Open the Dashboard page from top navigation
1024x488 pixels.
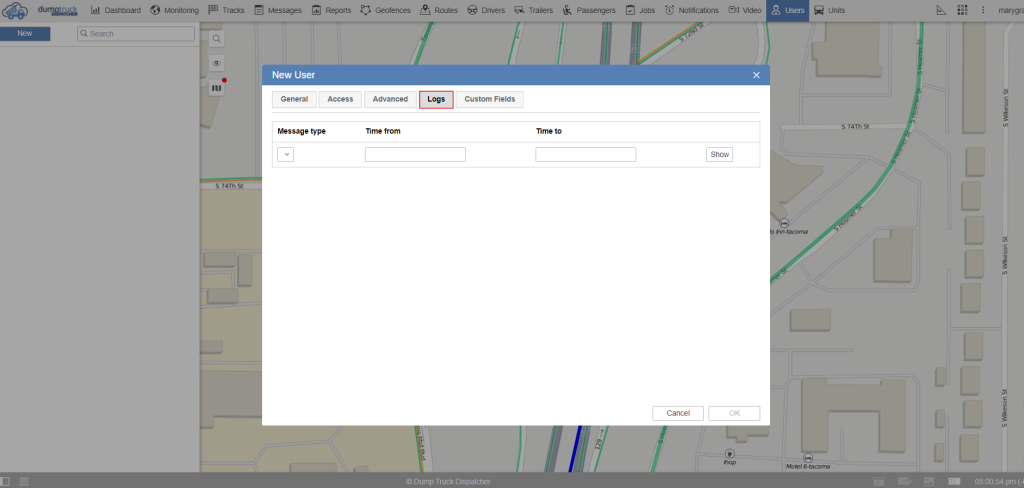116,10
